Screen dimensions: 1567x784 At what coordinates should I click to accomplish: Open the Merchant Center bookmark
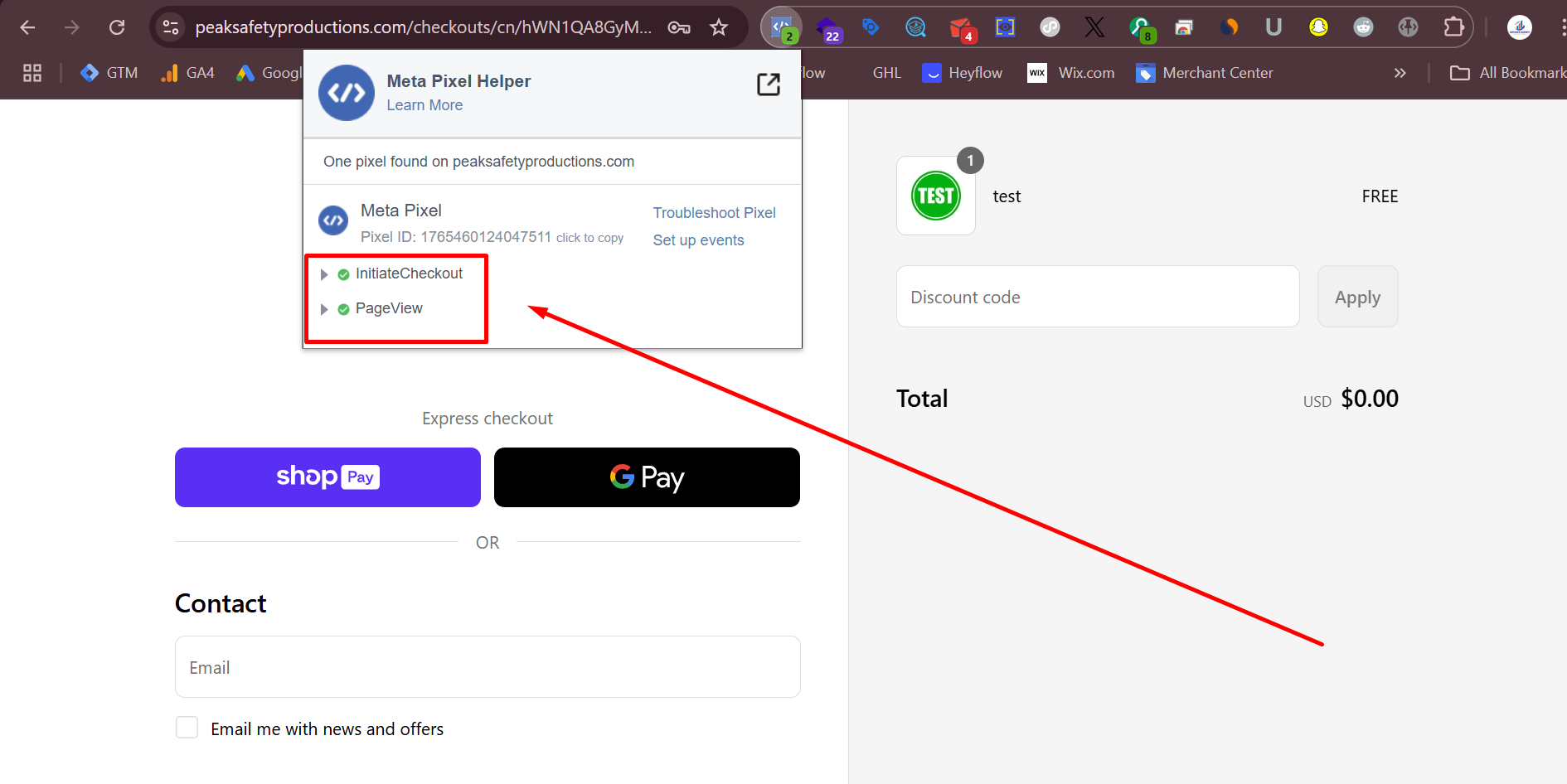(x=1205, y=73)
